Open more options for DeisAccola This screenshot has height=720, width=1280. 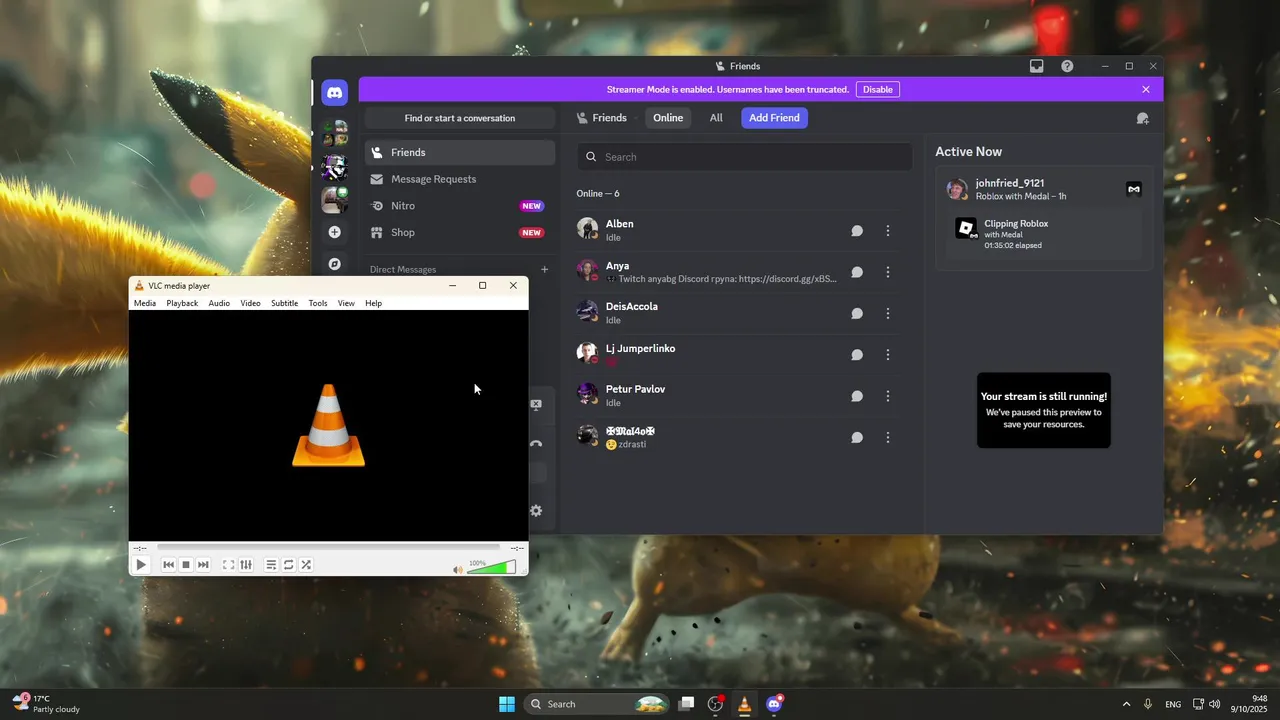[x=888, y=313]
